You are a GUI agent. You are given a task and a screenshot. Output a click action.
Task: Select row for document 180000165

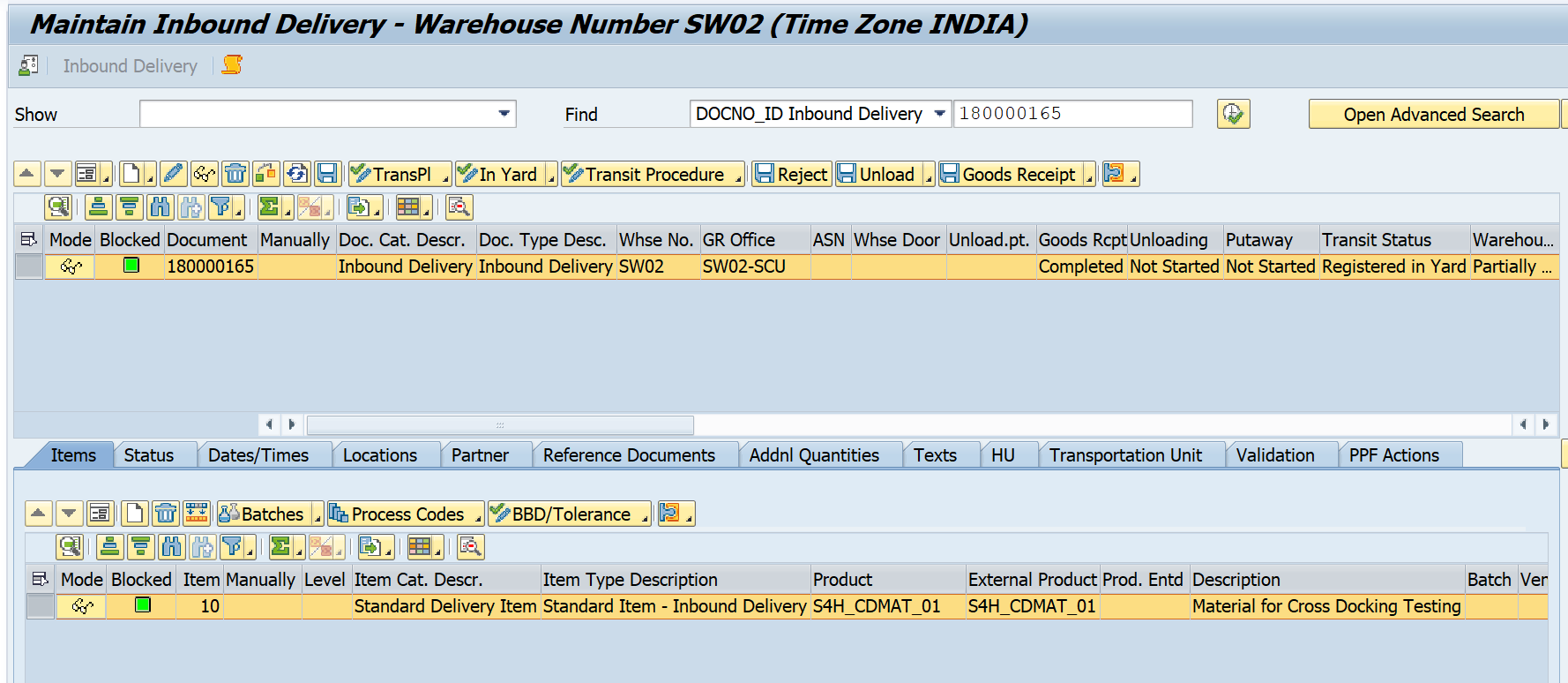click(29, 266)
